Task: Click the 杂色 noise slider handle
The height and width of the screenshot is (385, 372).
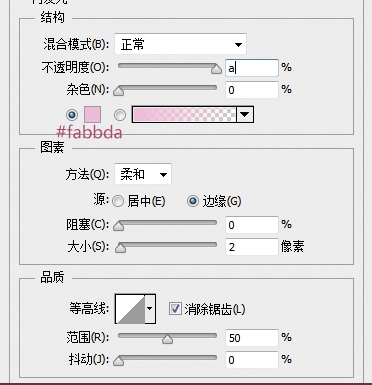Action: [119, 91]
